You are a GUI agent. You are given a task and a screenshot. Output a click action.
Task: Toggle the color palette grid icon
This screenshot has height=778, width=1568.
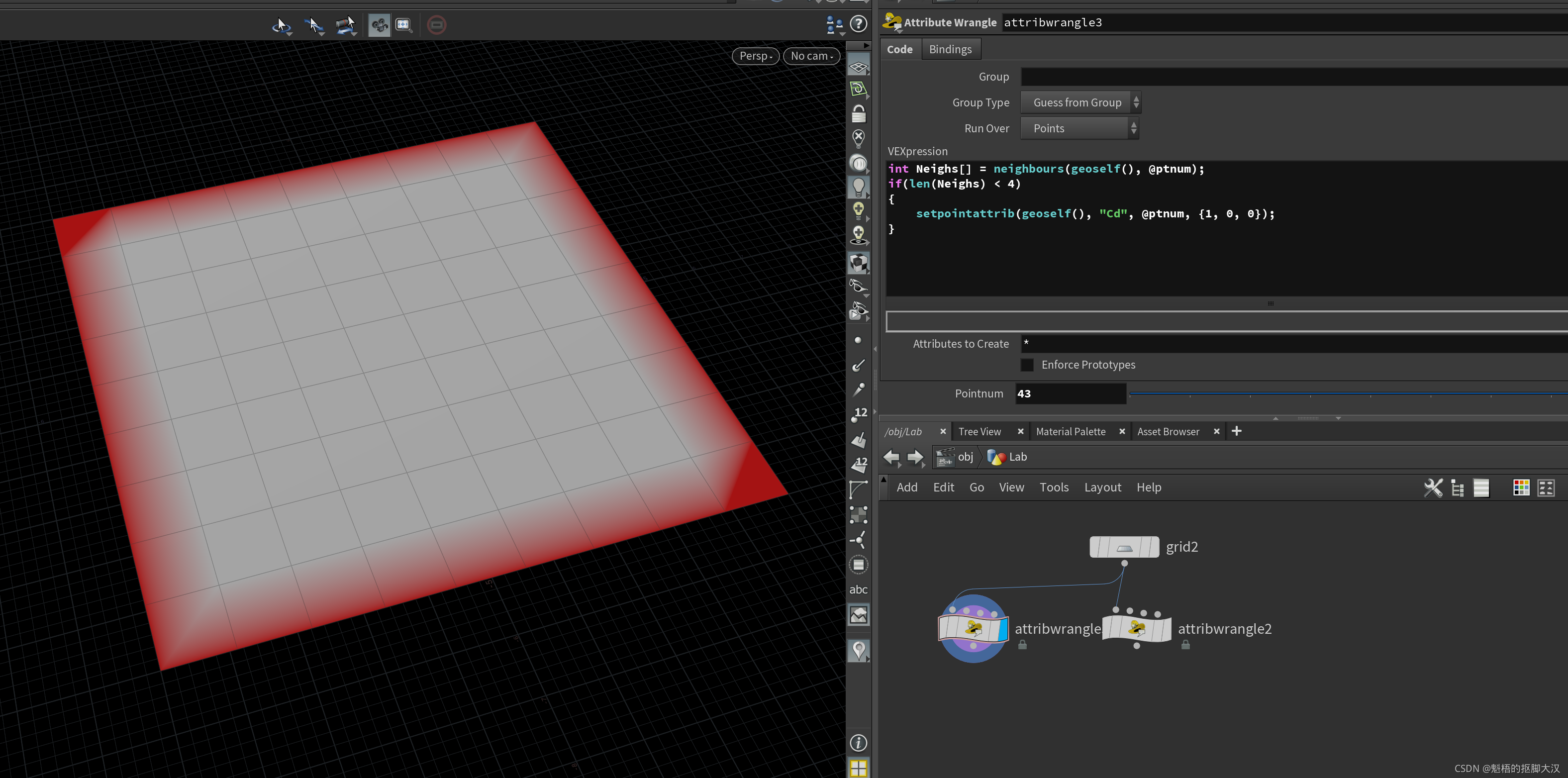(1521, 487)
